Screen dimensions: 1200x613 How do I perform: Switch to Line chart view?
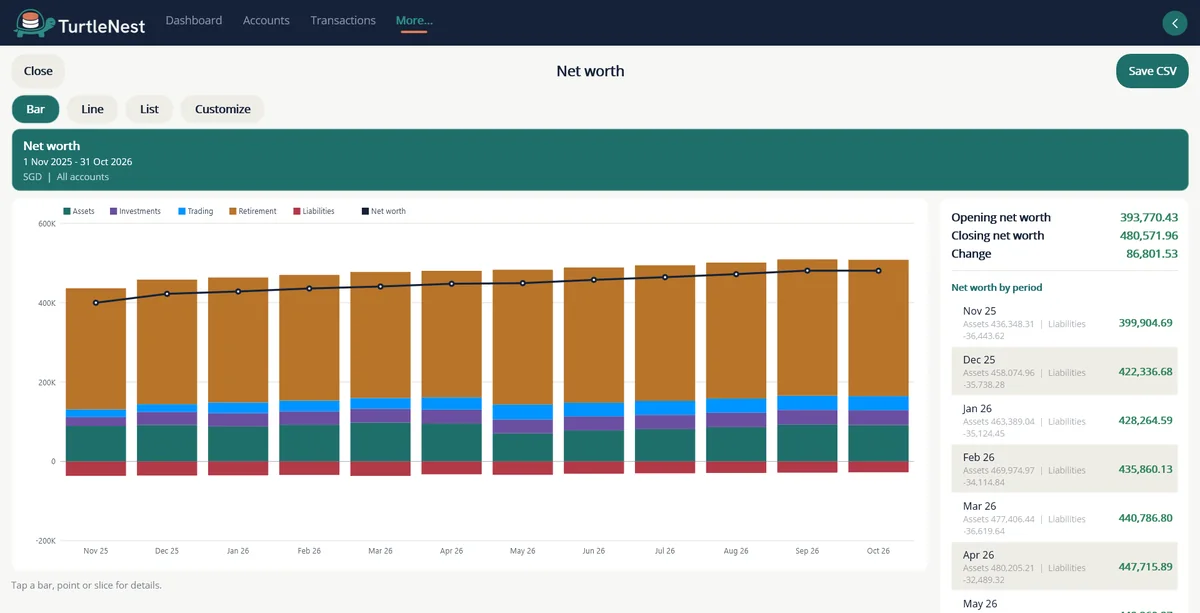click(x=92, y=109)
